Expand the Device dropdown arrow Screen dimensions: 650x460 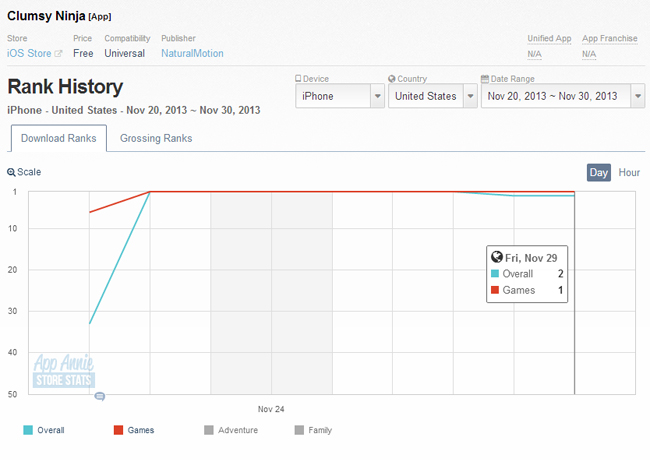click(378, 96)
